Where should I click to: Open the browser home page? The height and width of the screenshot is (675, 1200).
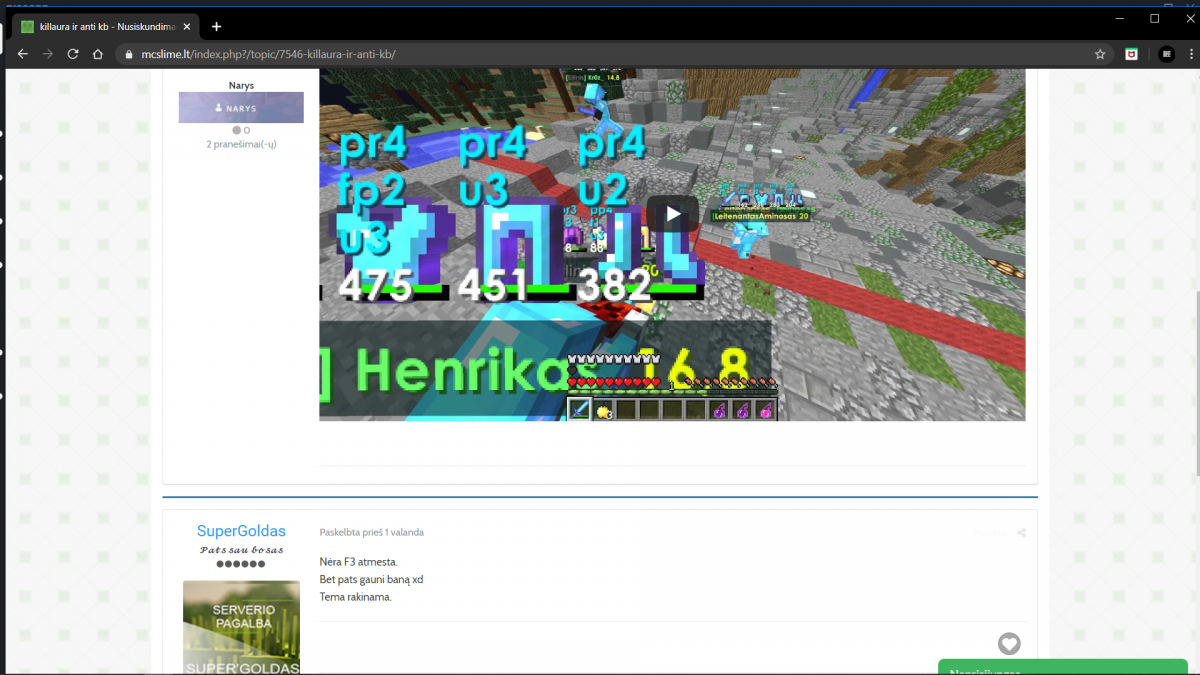tap(98, 54)
